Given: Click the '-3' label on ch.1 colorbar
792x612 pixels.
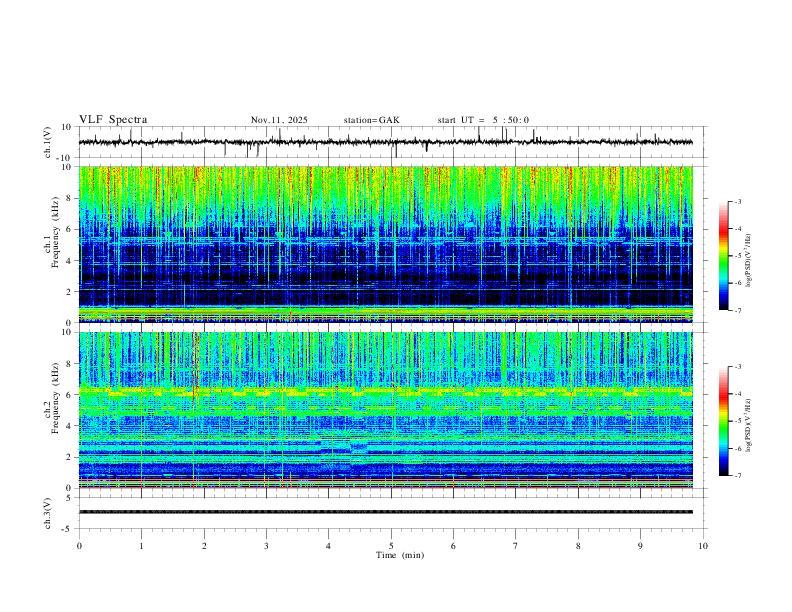Looking at the screenshot, I should [737, 201].
